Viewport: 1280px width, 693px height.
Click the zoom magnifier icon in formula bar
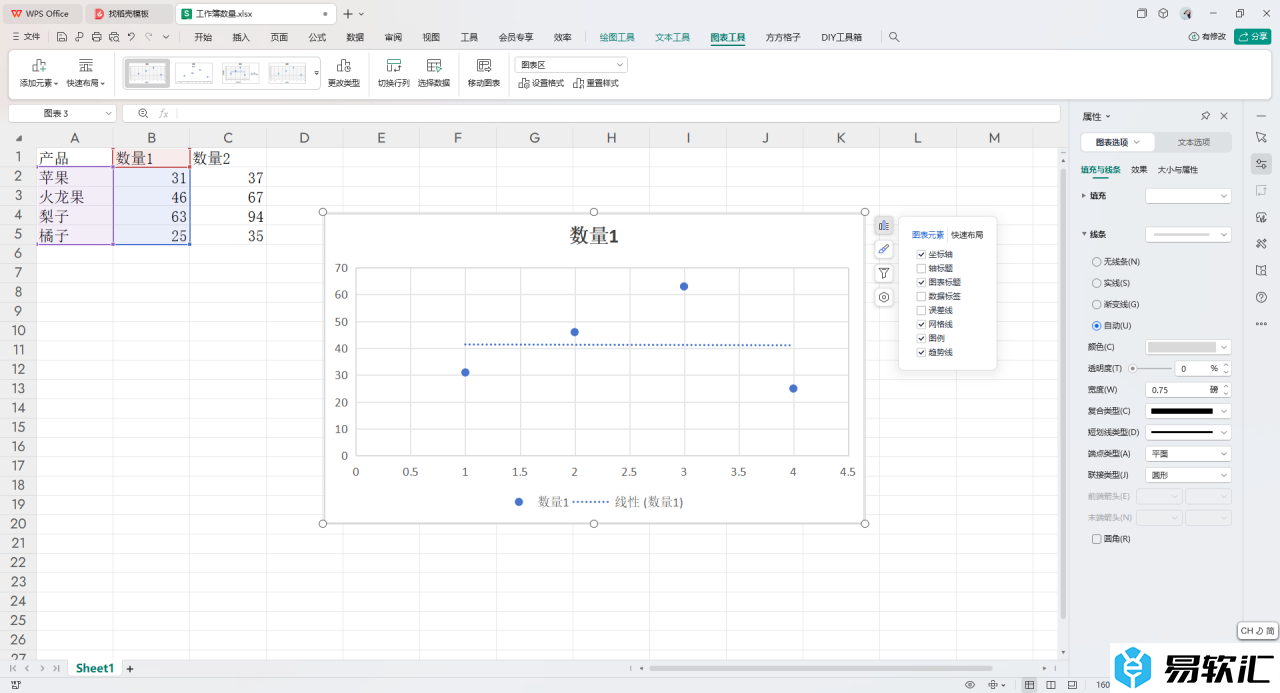(143, 114)
